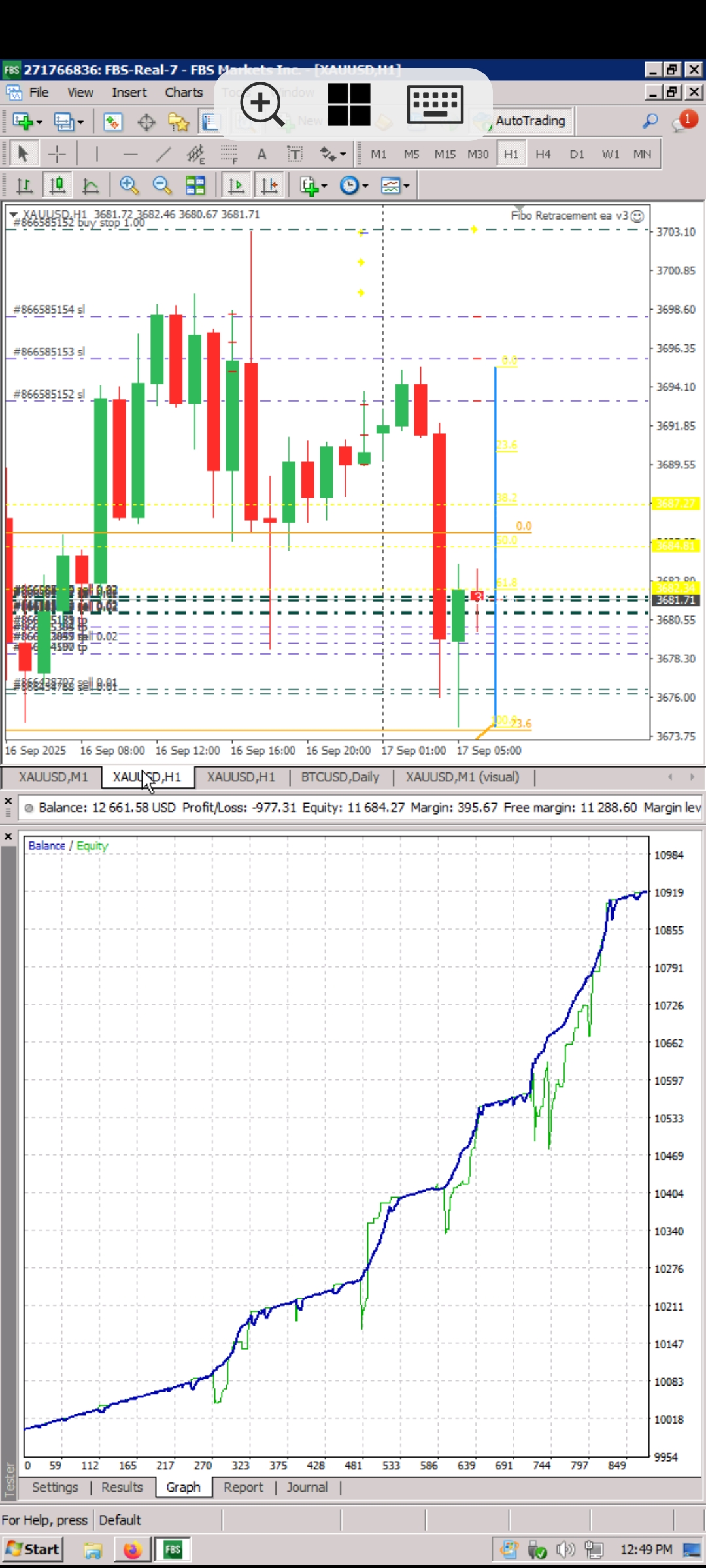Click the Zoom In chart magnifier

click(x=129, y=186)
